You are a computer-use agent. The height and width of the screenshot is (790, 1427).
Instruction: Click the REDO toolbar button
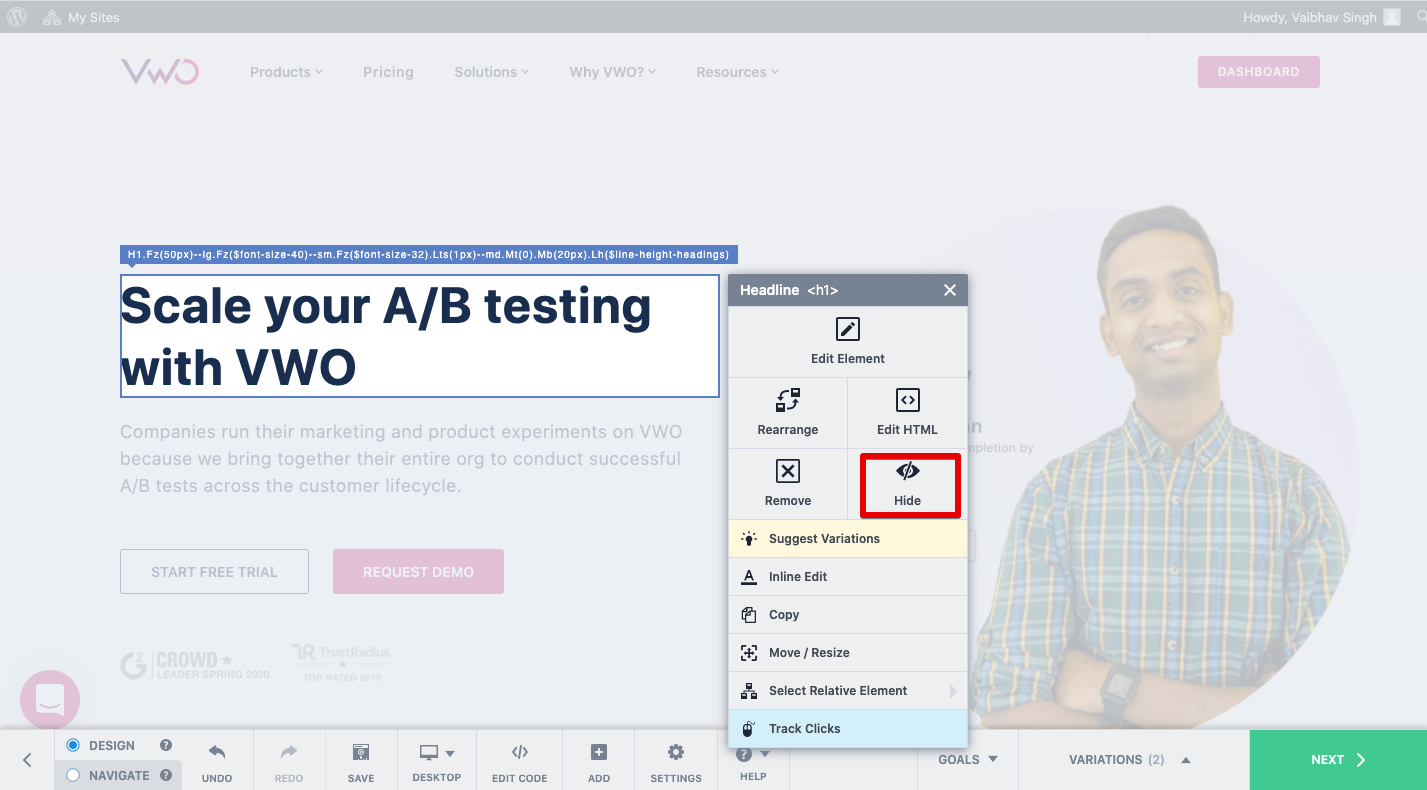(289, 761)
